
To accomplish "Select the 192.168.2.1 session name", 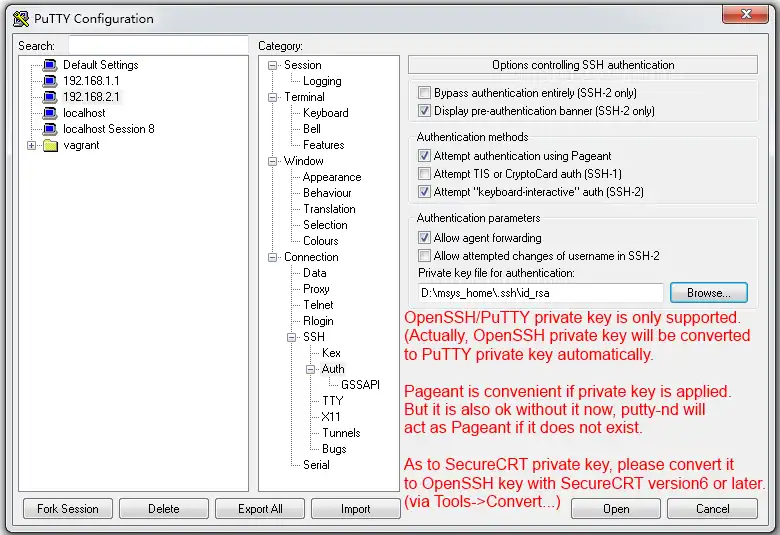I will [x=91, y=97].
